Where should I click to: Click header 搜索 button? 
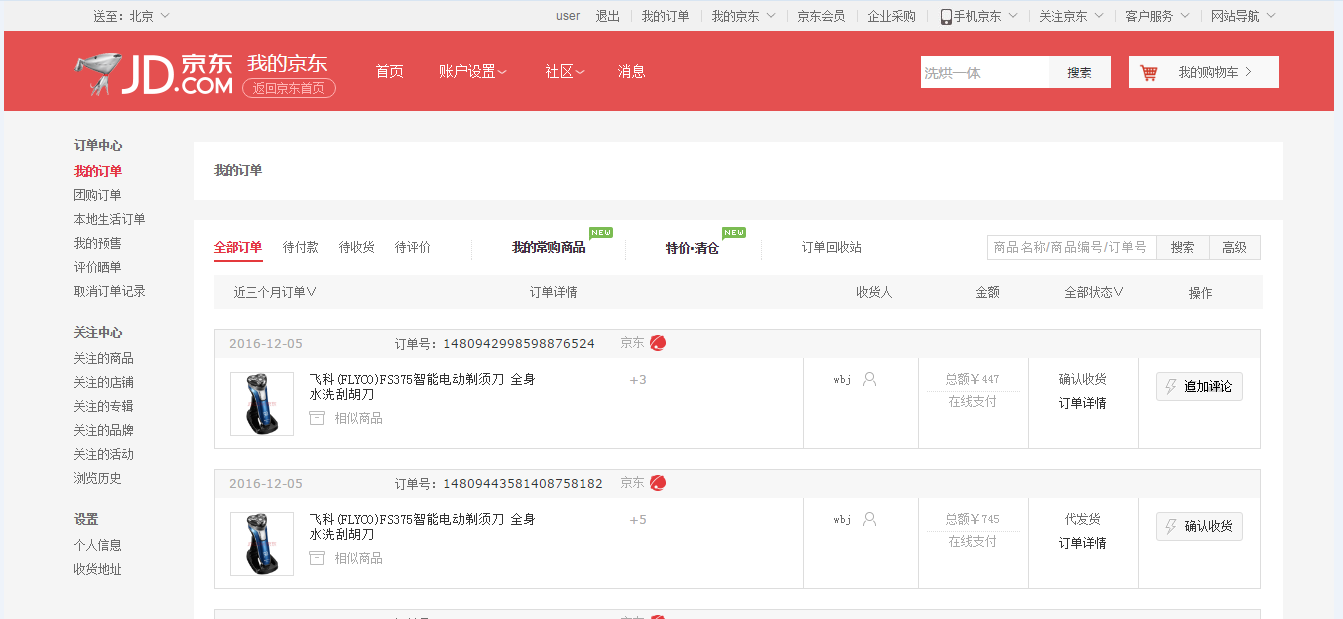coord(1080,72)
